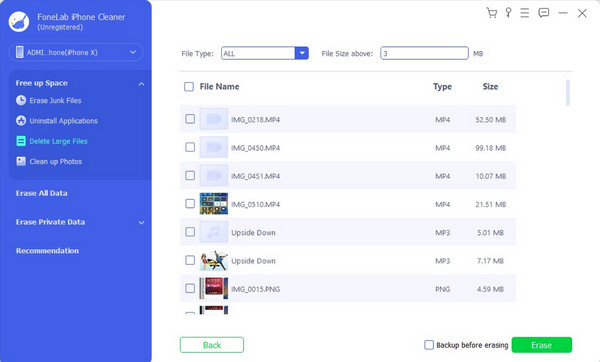The width and height of the screenshot is (600, 362).
Task: Open IMG_0015.PNG image thumbnail
Action: click(214, 289)
